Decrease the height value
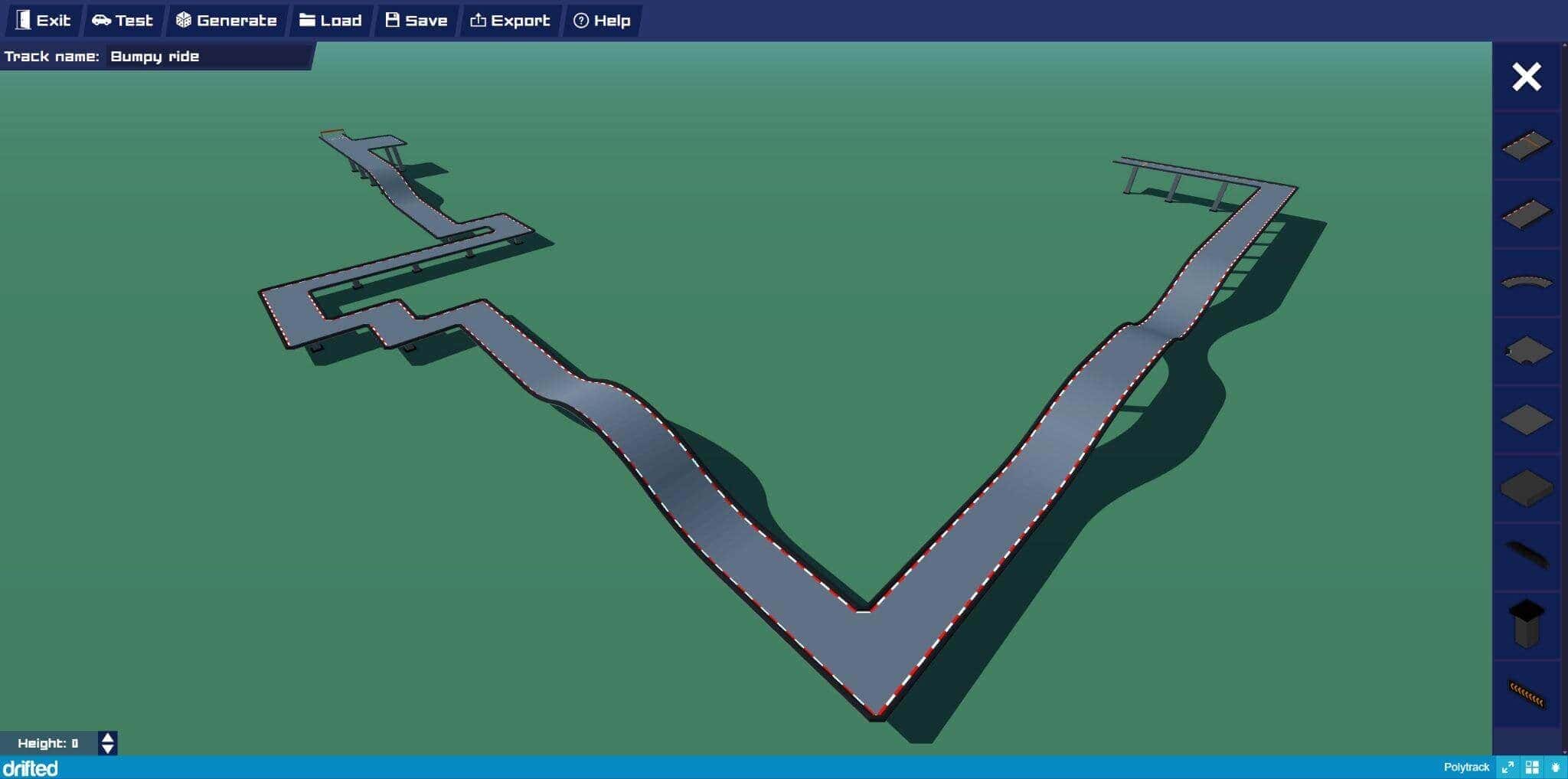 [x=107, y=748]
